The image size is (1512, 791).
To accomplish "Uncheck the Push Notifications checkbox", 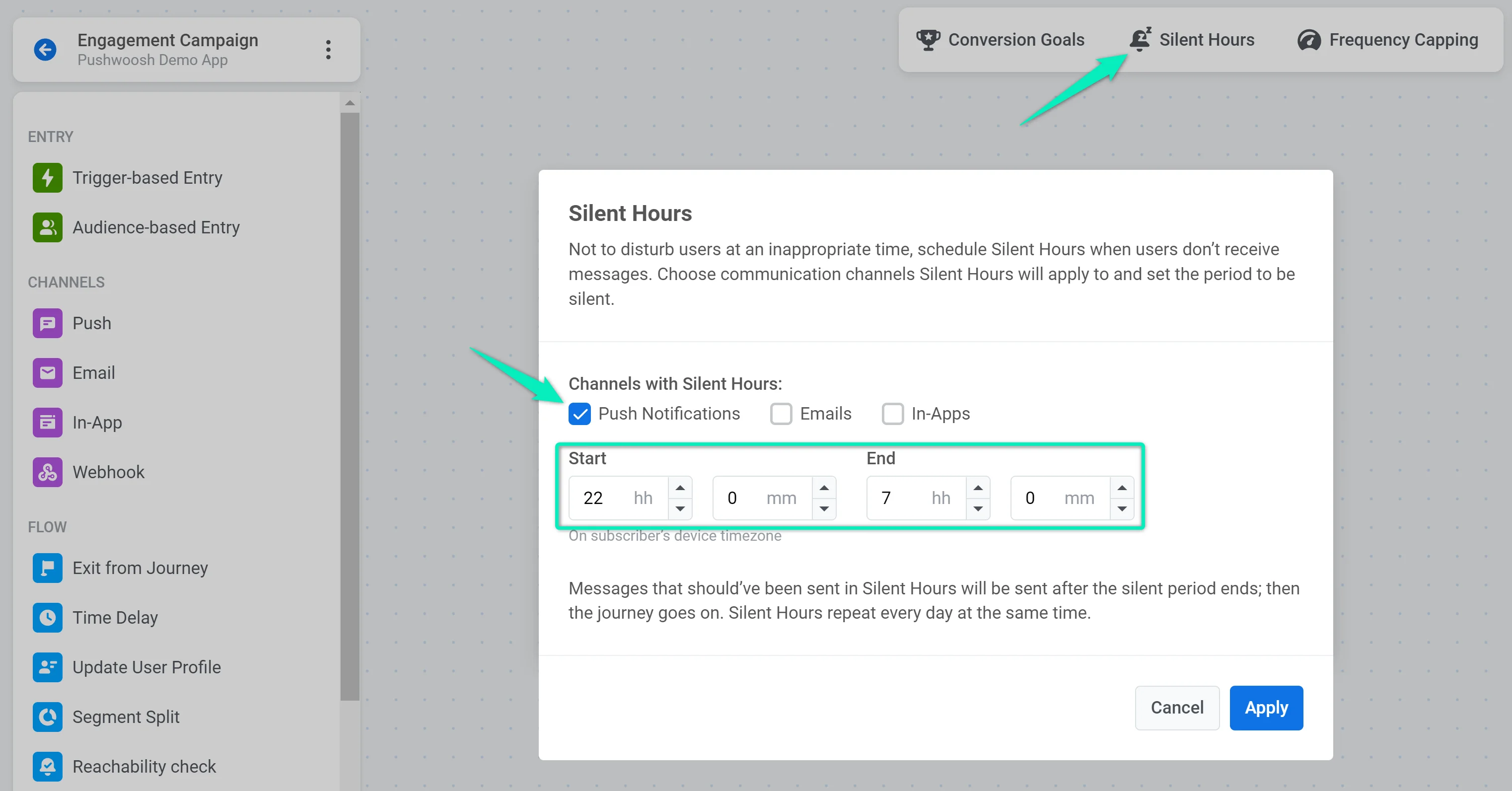I will click(580, 414).
